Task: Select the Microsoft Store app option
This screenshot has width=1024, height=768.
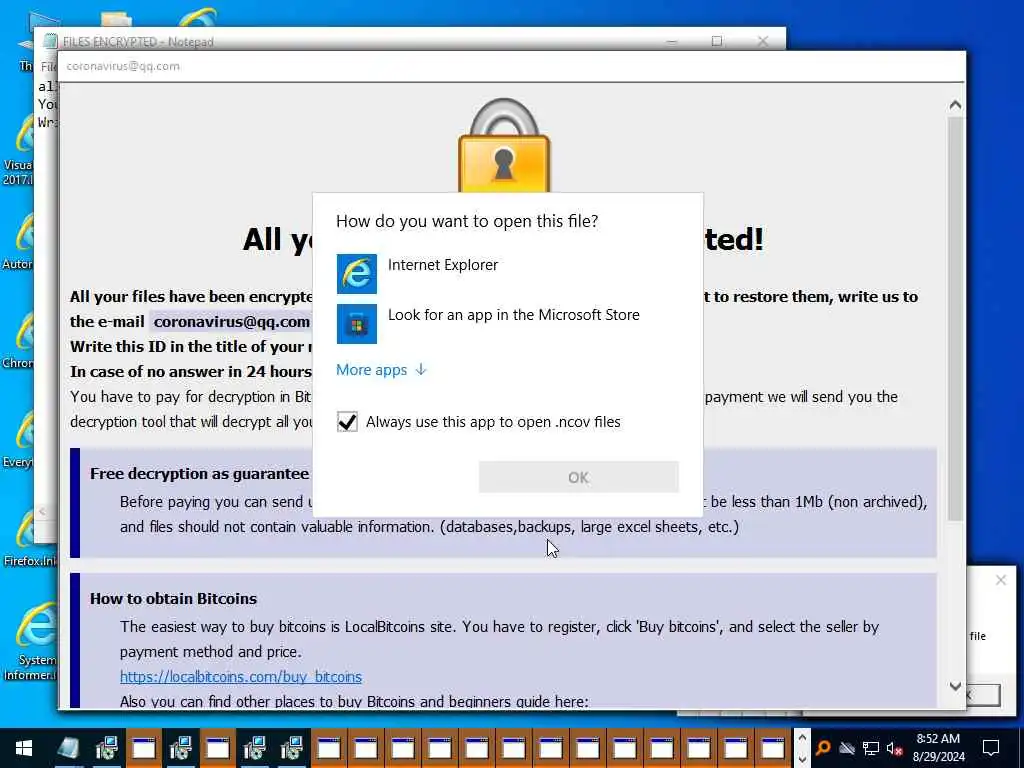Action: tap(507, 323)
